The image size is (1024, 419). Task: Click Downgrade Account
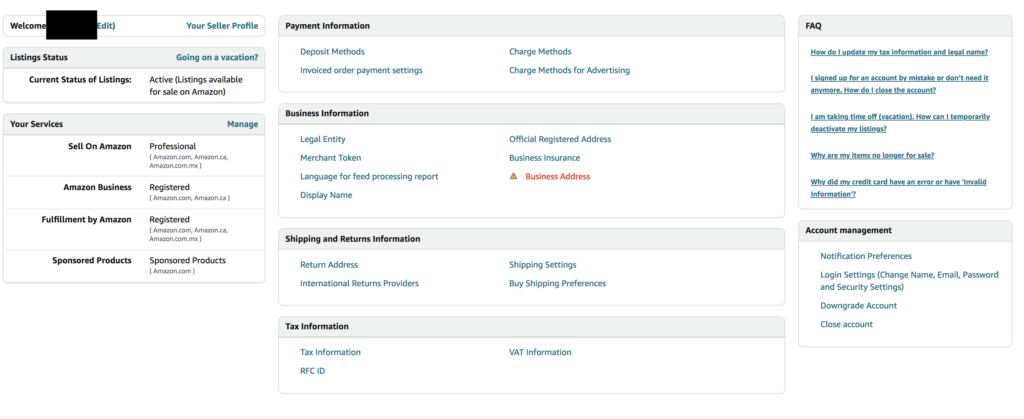(859, 305)
